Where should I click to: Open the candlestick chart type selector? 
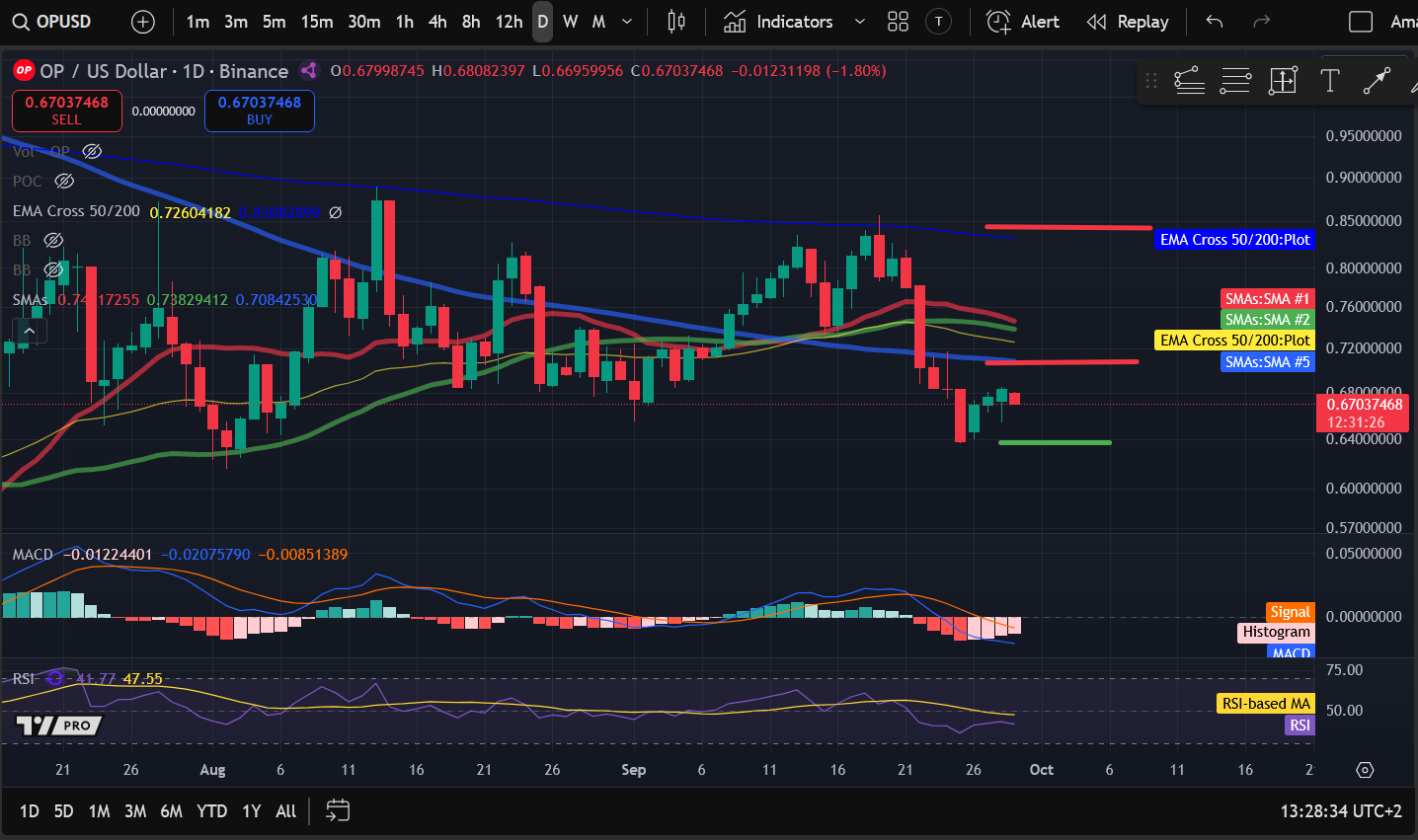(x=676, y=22)
